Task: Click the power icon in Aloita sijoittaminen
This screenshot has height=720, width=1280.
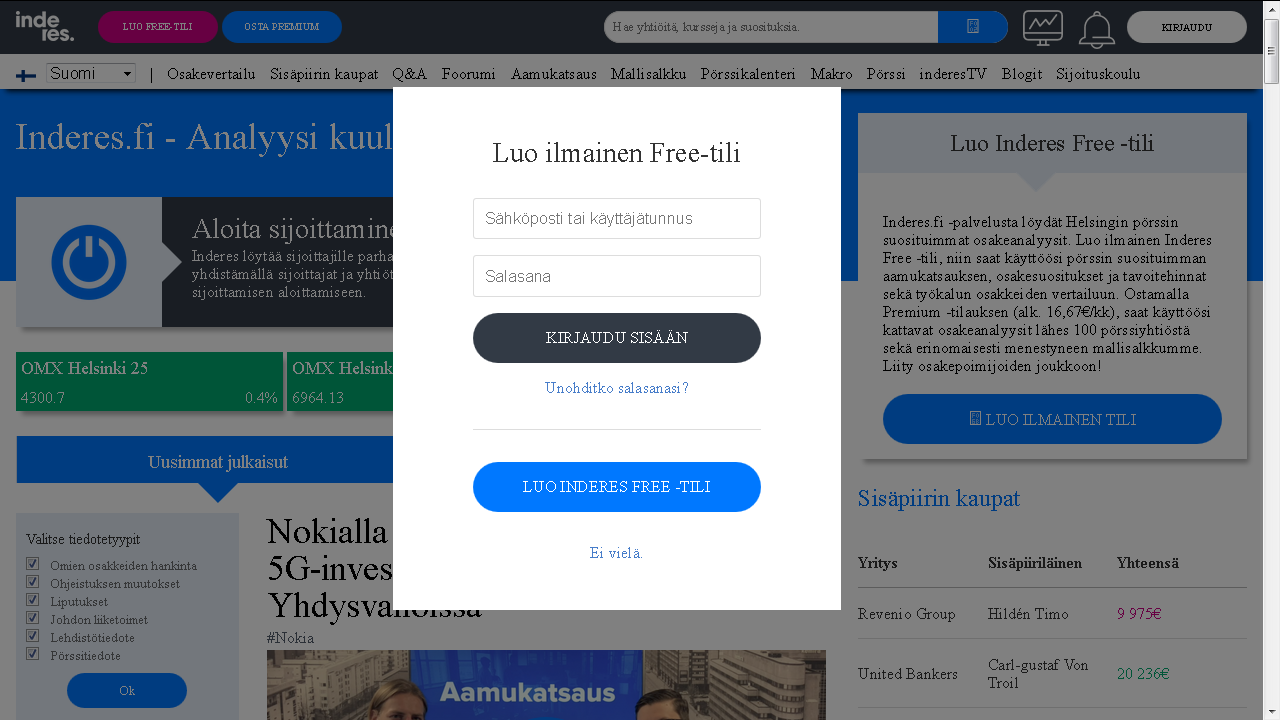Action: [x=89, y=262]
